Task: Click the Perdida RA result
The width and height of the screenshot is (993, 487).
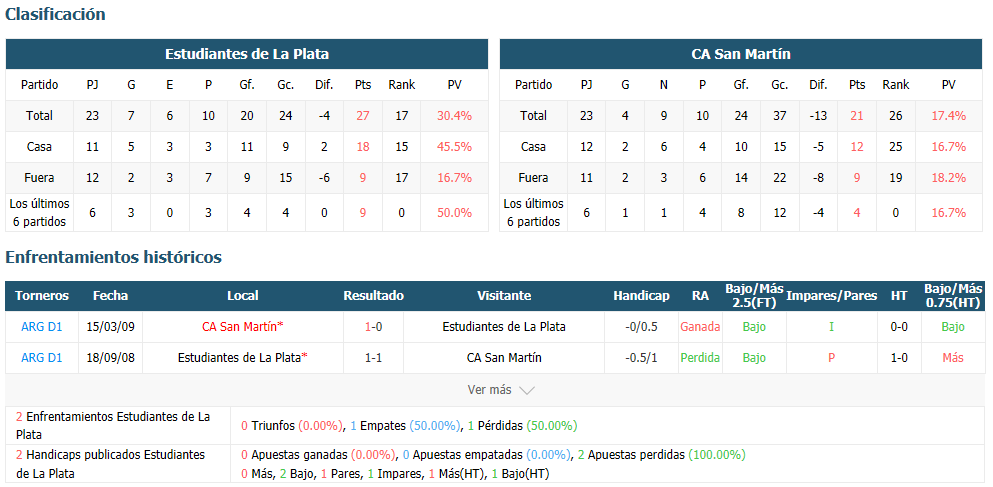Action: 700,358
